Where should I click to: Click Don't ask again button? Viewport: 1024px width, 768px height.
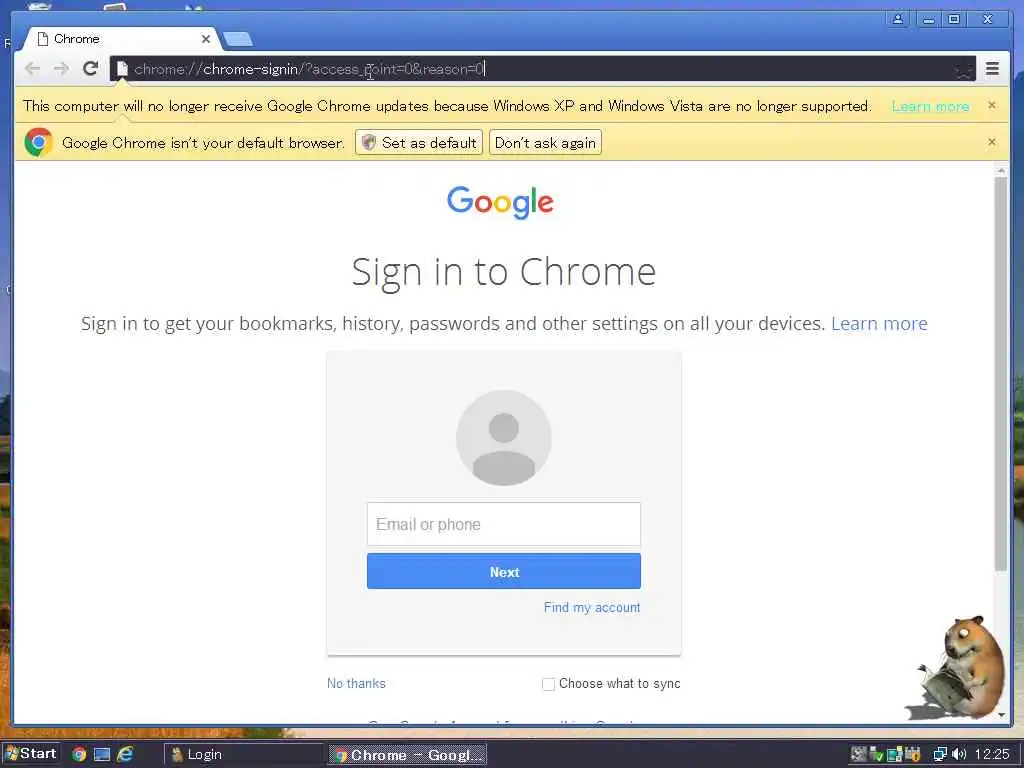(x=545, y=142)
